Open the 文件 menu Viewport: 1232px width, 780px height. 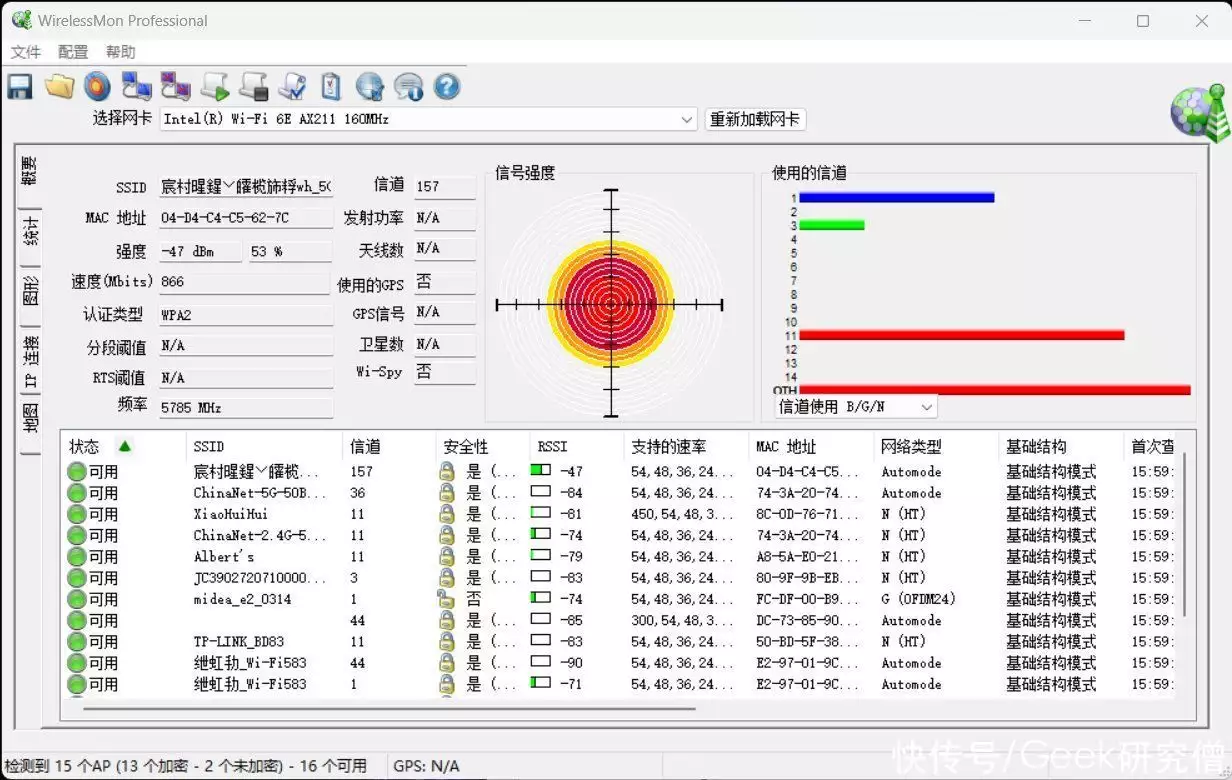pyautogui.click(x=26, y=52)
